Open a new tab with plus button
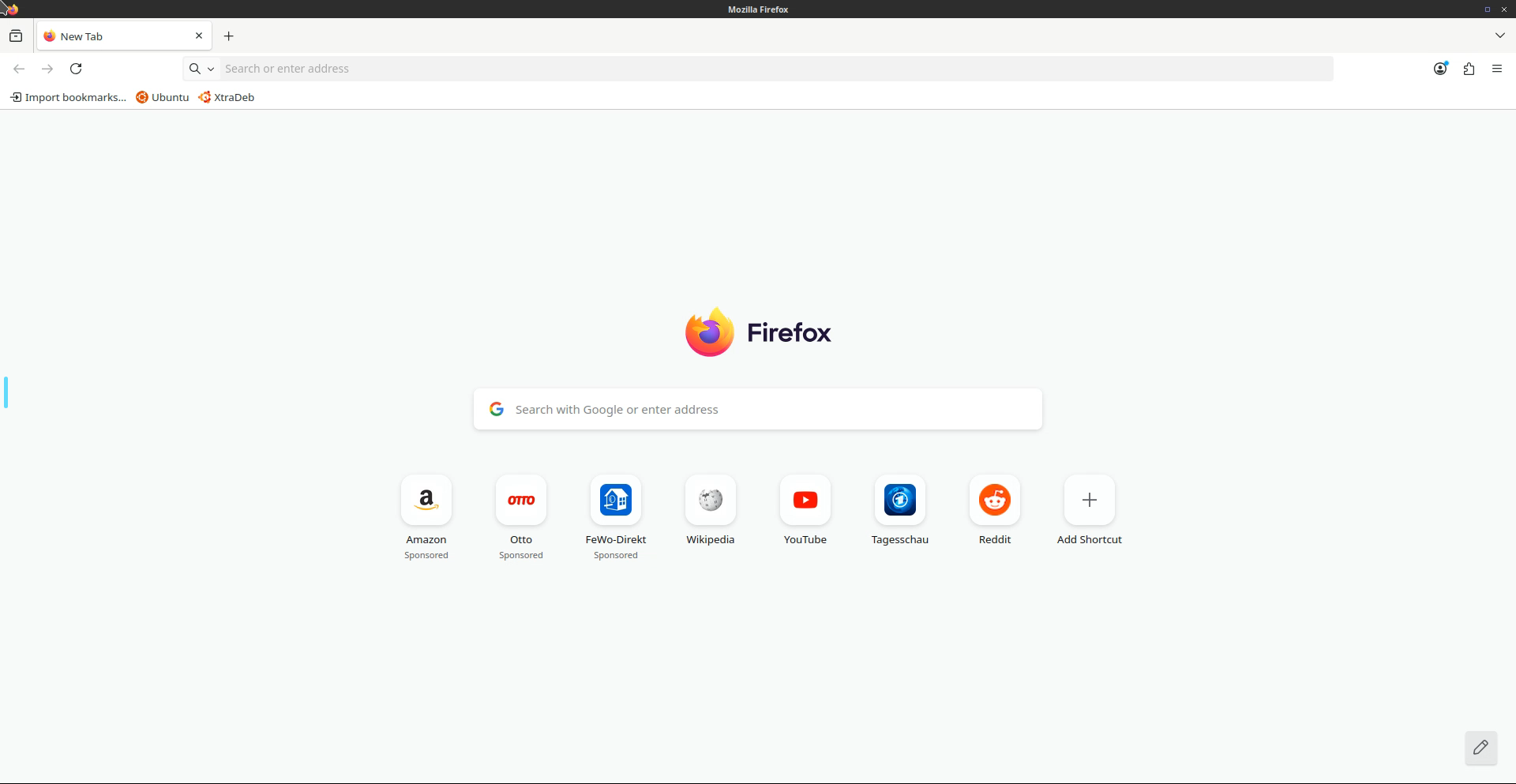The width and height of the screenshot is (1516, 784). (x=229, y=36)
